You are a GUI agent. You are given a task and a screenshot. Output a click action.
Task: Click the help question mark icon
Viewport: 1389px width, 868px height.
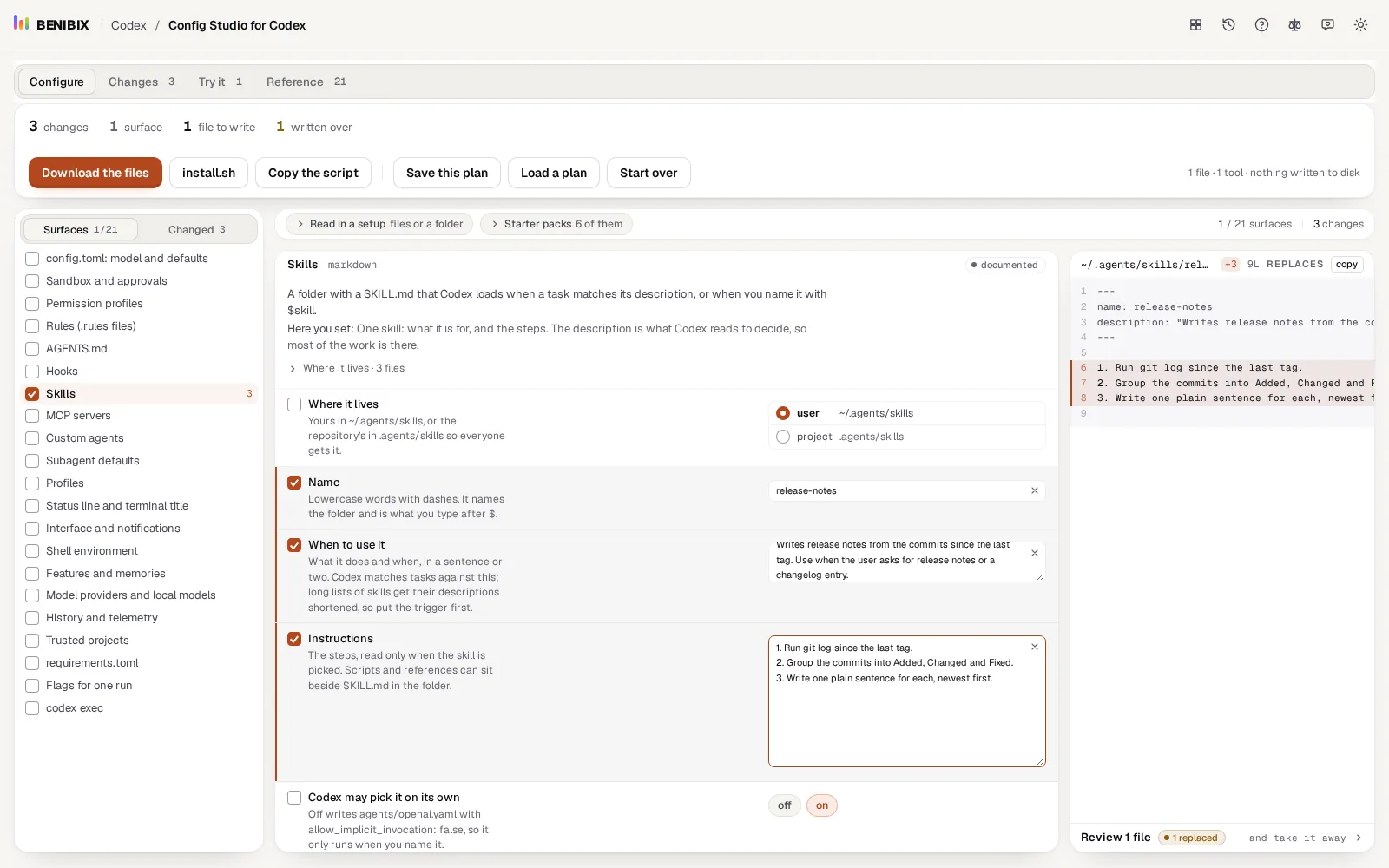[1261, 25]
